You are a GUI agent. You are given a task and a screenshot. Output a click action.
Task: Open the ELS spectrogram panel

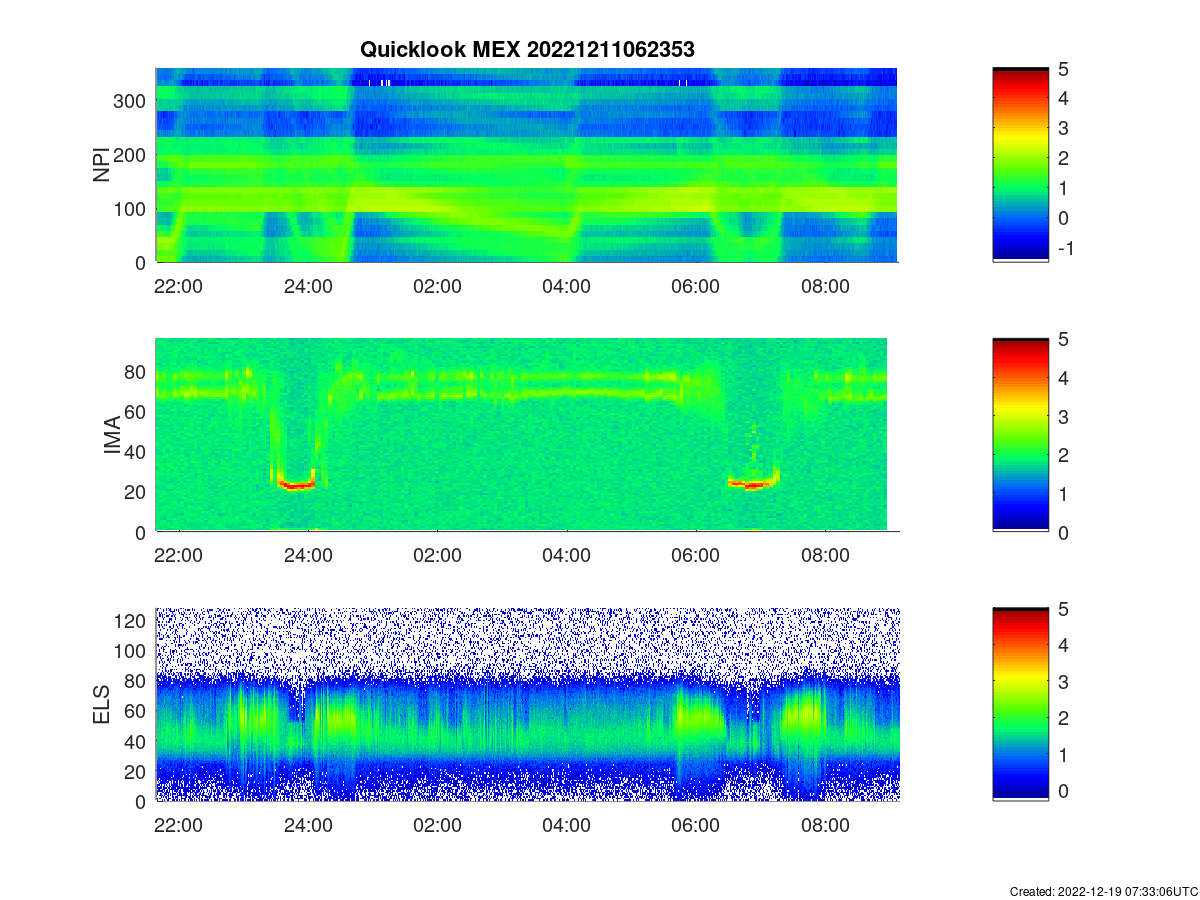click(x=527, y=704)
